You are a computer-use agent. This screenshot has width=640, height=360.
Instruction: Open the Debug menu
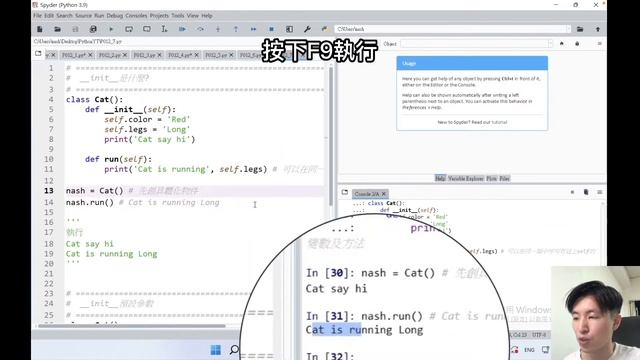point(115,16)
